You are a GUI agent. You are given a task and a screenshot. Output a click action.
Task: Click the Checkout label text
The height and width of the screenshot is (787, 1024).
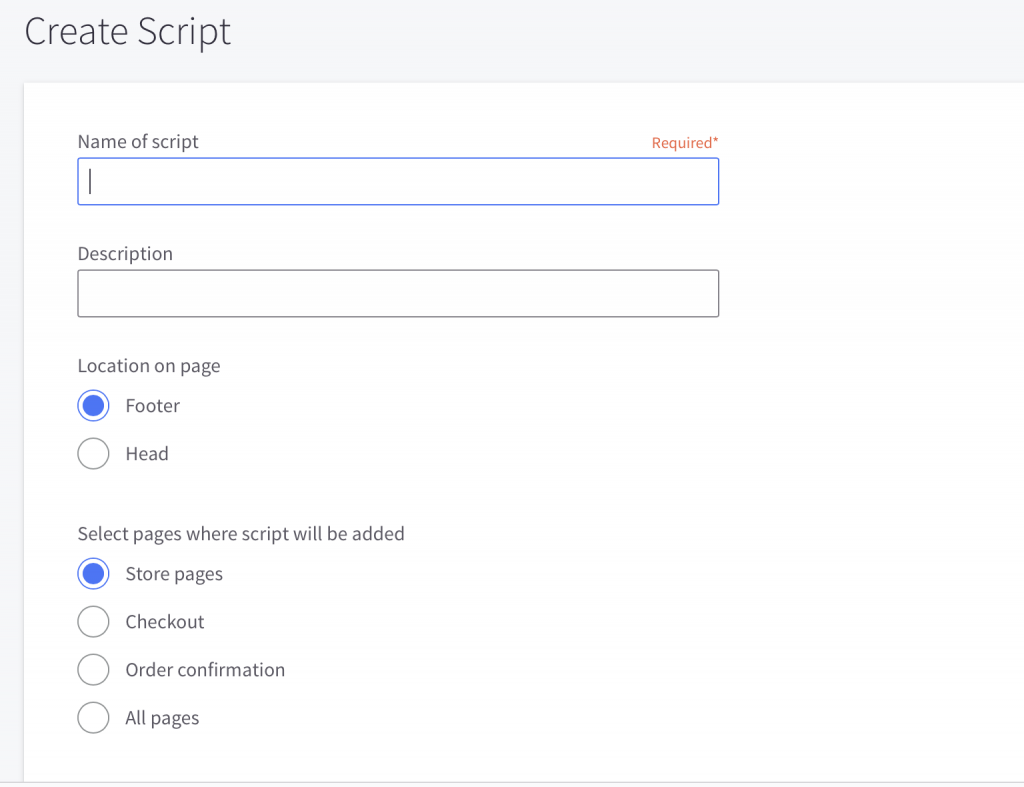(x=164, y=621)
